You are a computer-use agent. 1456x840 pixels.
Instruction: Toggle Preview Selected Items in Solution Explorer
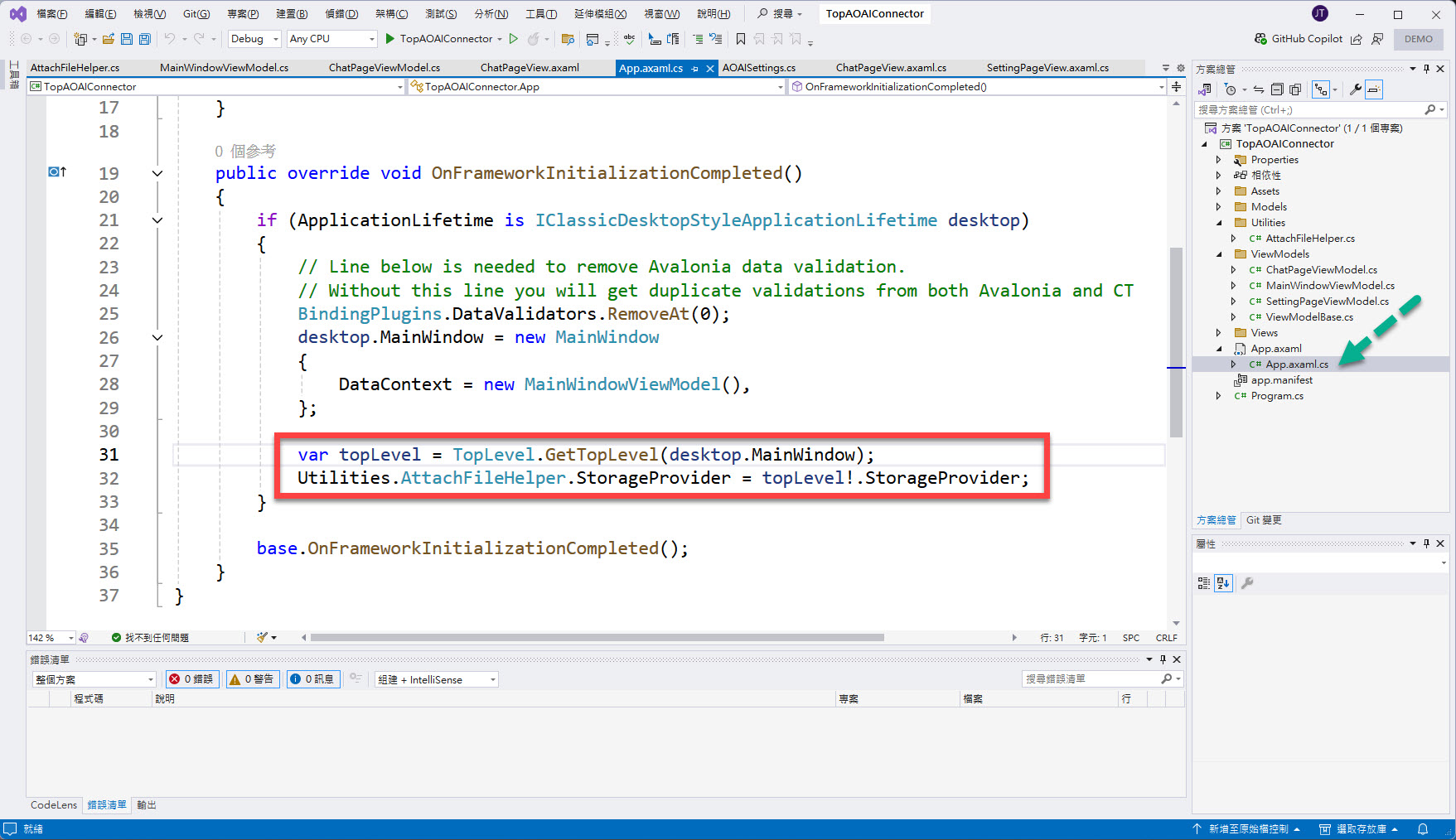click(x=1374, y=89)
